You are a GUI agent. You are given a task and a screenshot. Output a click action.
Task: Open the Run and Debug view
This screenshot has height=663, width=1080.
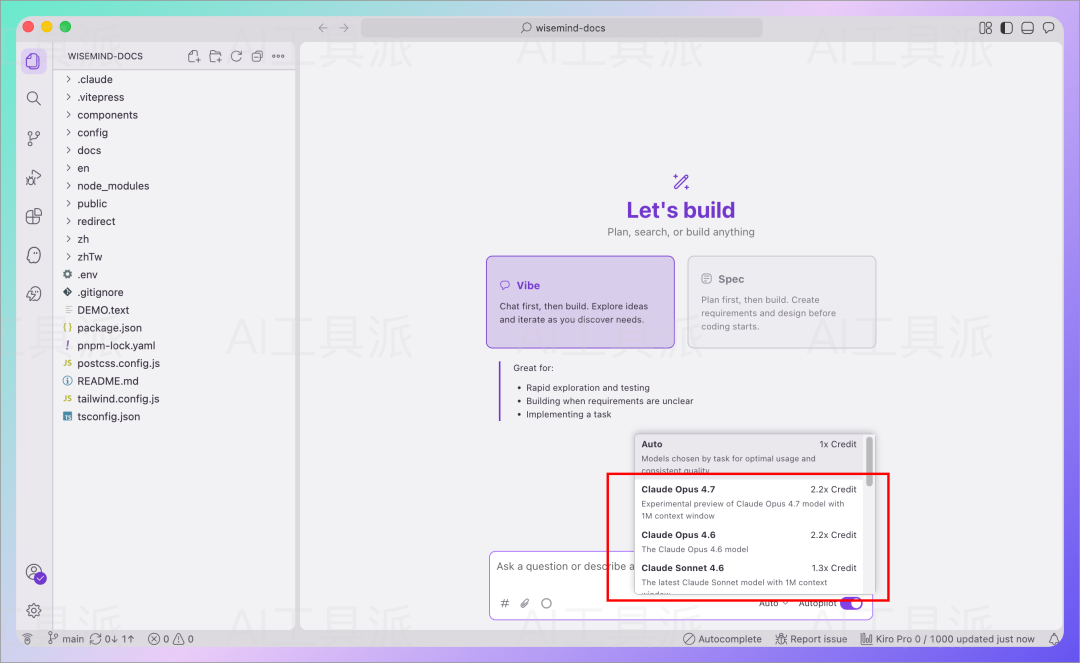(x=33, y=178)
